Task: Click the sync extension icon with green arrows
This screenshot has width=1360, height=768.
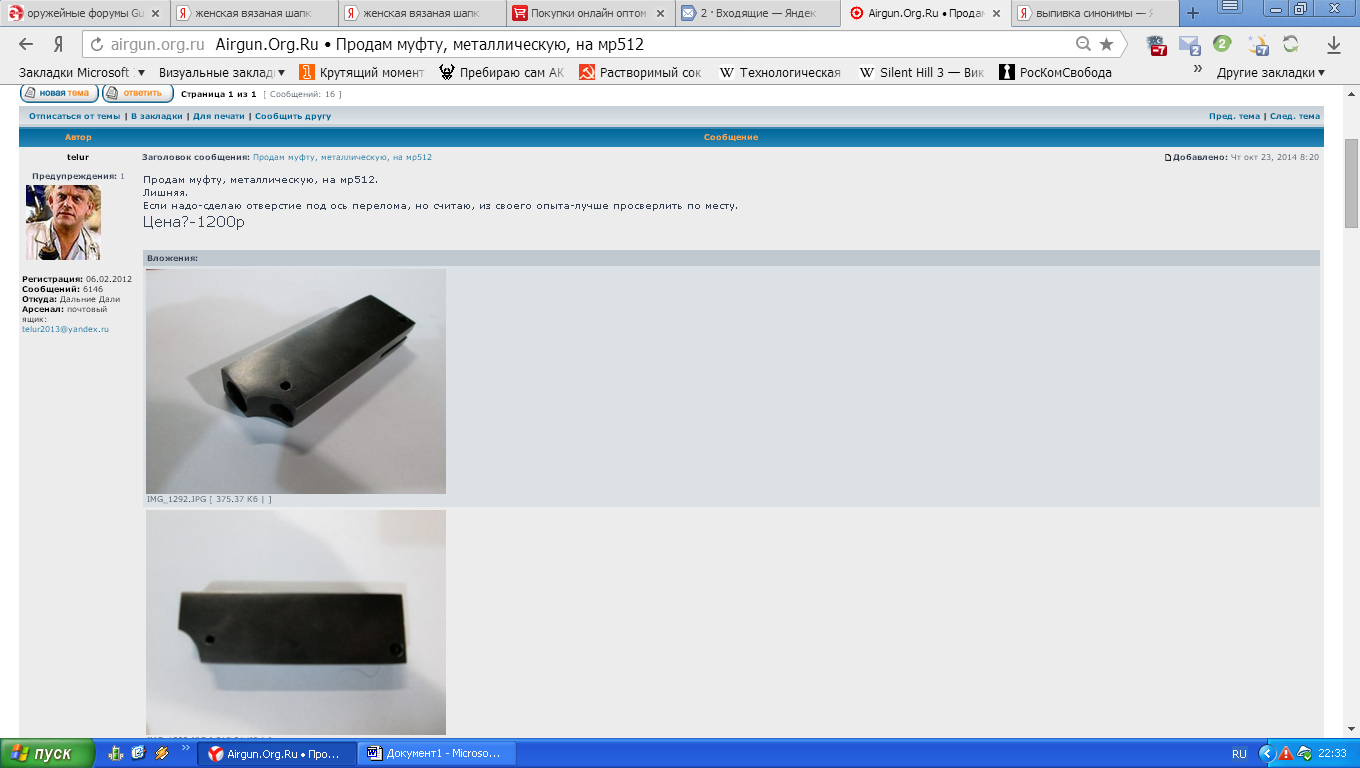Action: [x=1290, y=45]
